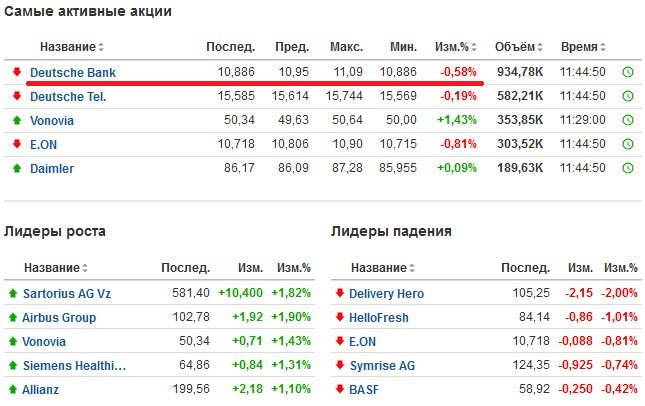Click the clock icon in Vonovia row
The width and height of the screenshot is (645, 406).
[x=627, y=120]
